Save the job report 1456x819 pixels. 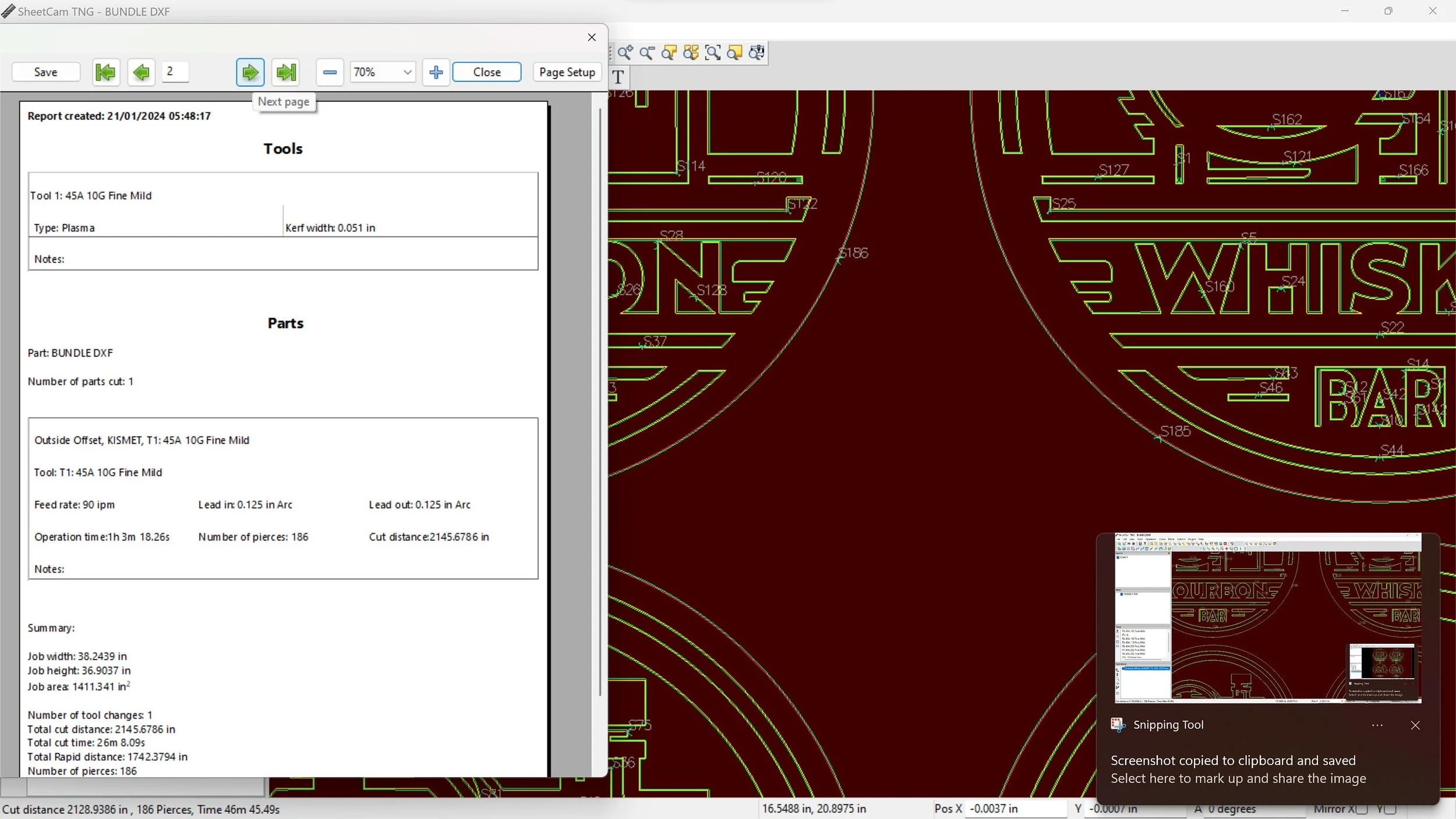pos(45,72)
